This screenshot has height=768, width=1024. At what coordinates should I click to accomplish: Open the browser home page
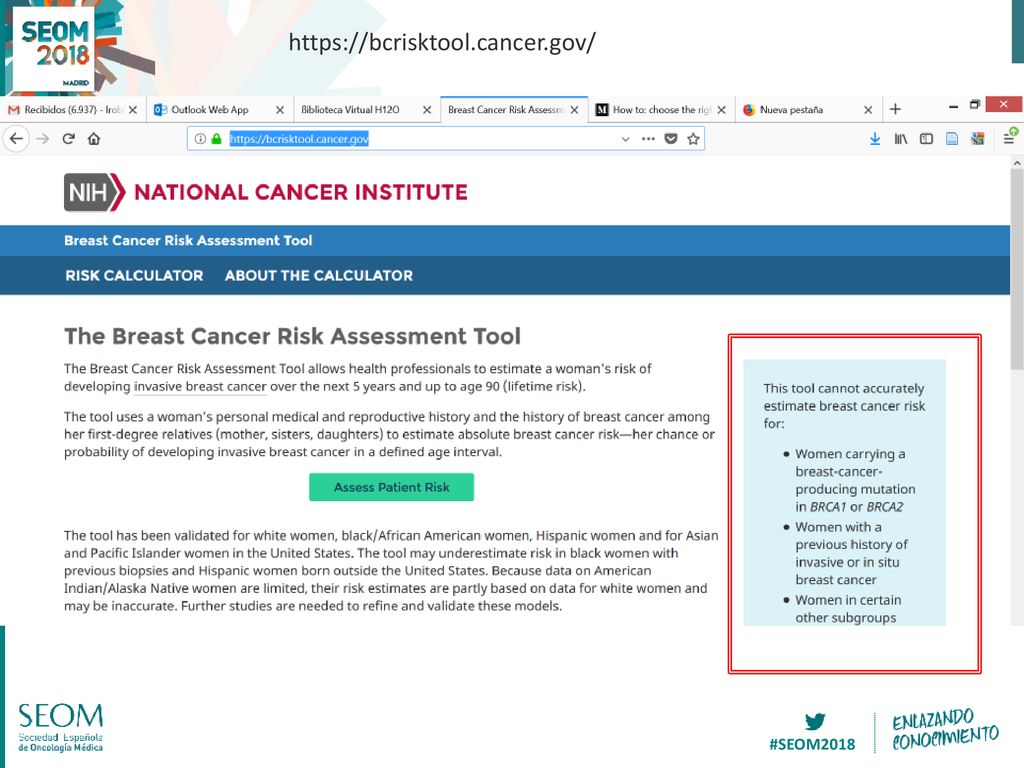point(94,138)
